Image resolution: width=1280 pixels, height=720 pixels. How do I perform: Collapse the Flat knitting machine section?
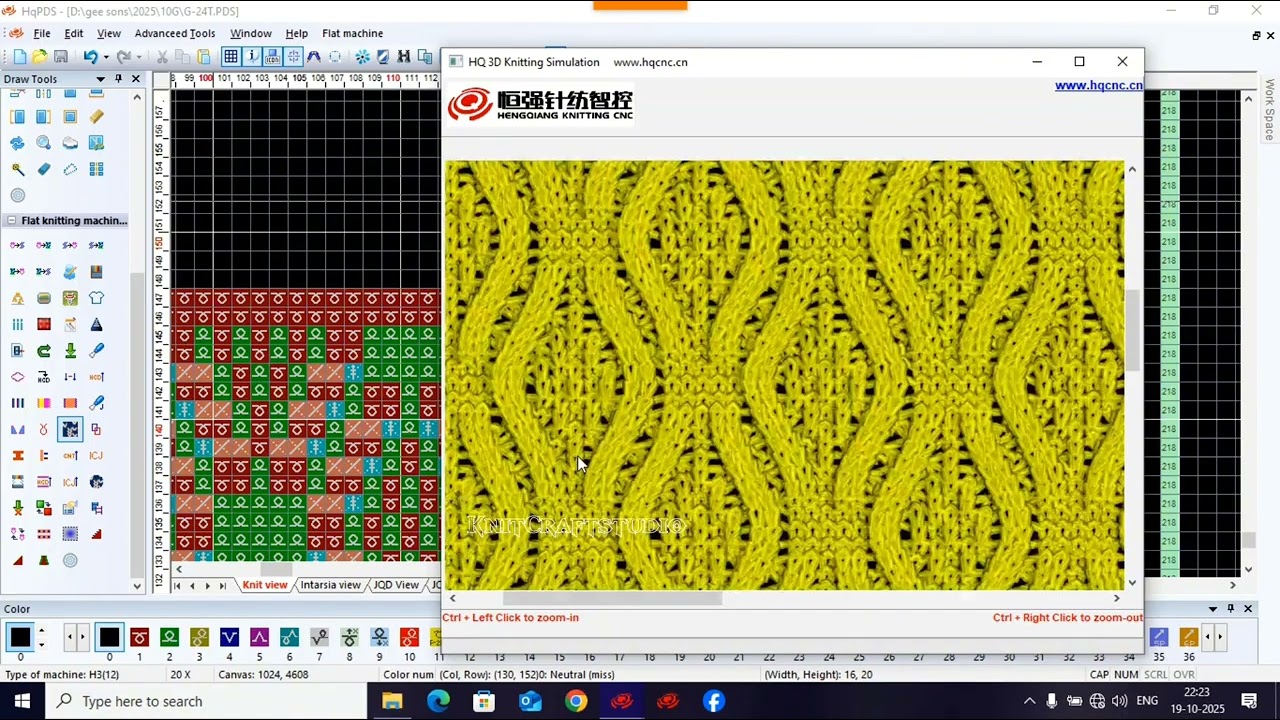point(12,220)
